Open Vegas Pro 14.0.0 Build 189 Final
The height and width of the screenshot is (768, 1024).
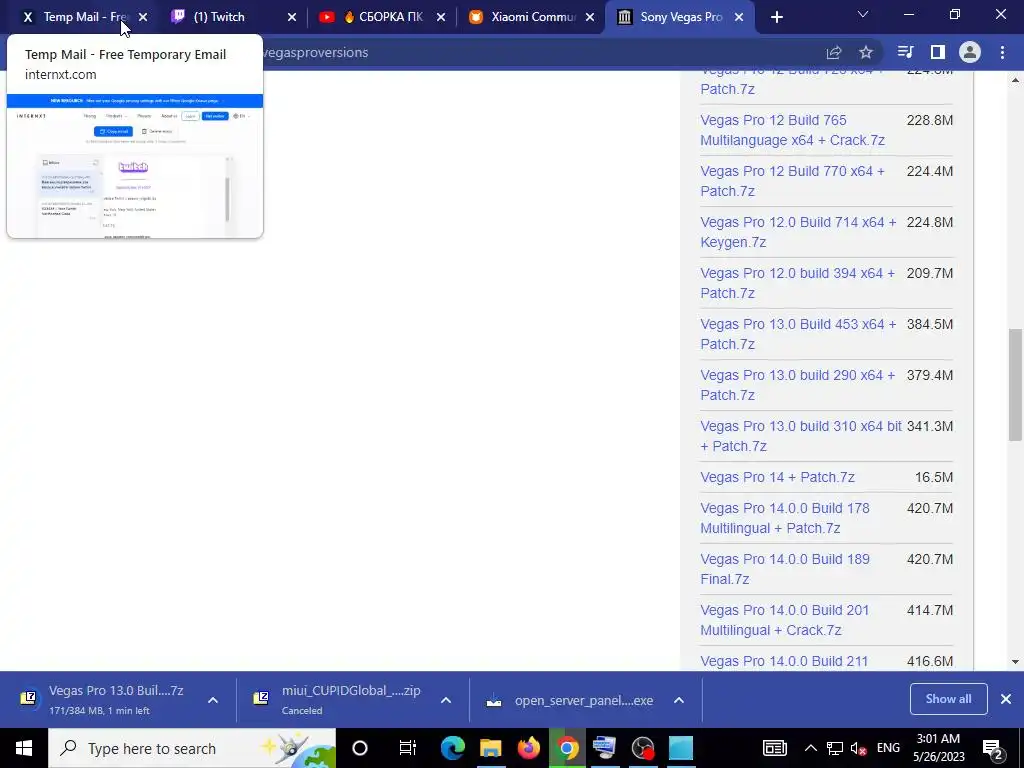[x=785, y=569]
